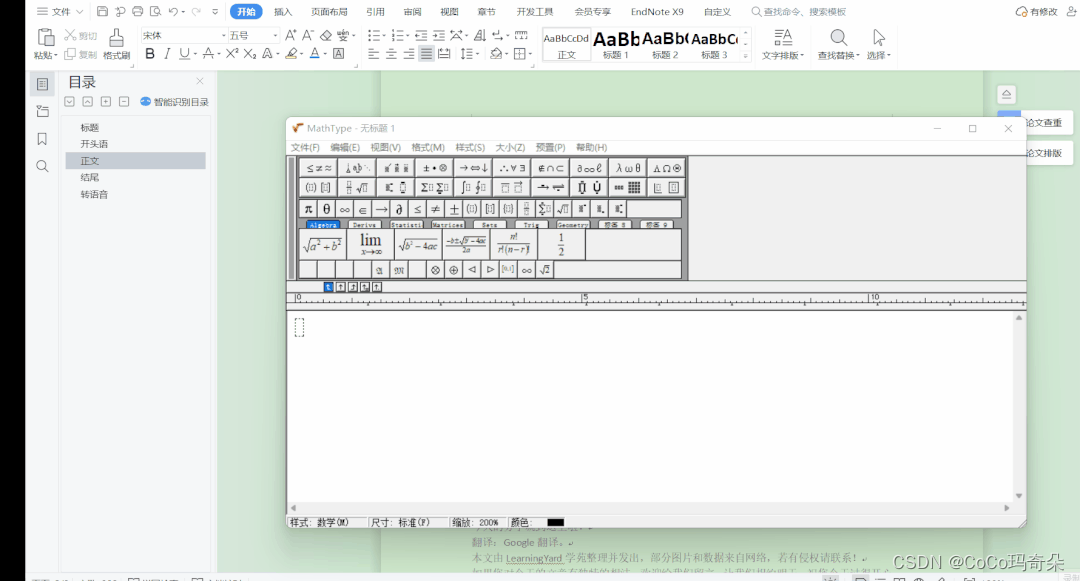Screen dimensions: 1080x581
Task: Click the text highlight color button
Action: click(292, 54)
